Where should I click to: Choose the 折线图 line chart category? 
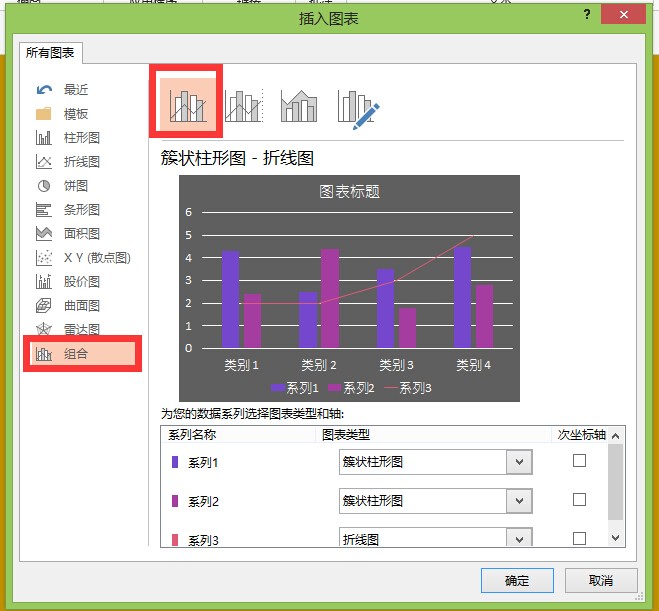(x=82, y=161)
